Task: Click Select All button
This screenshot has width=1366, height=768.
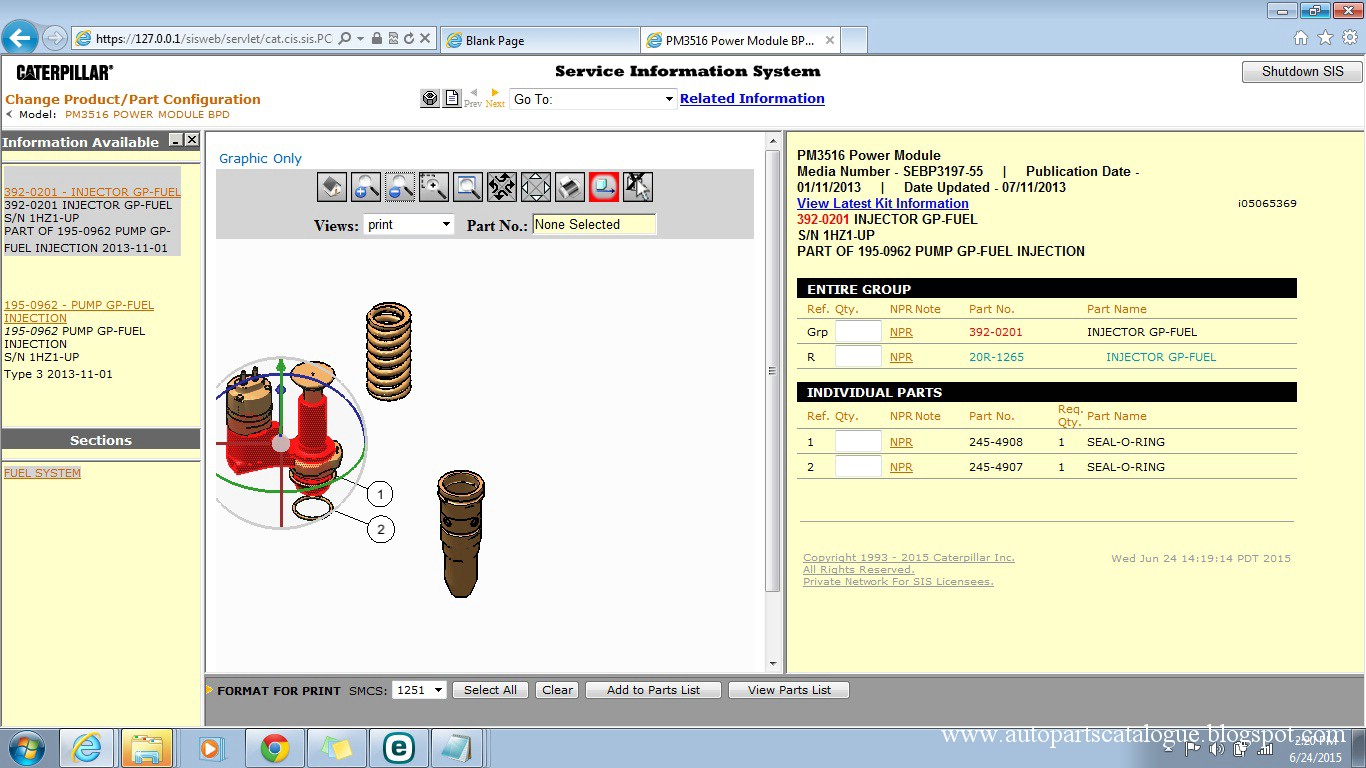Action: point(490,690)
